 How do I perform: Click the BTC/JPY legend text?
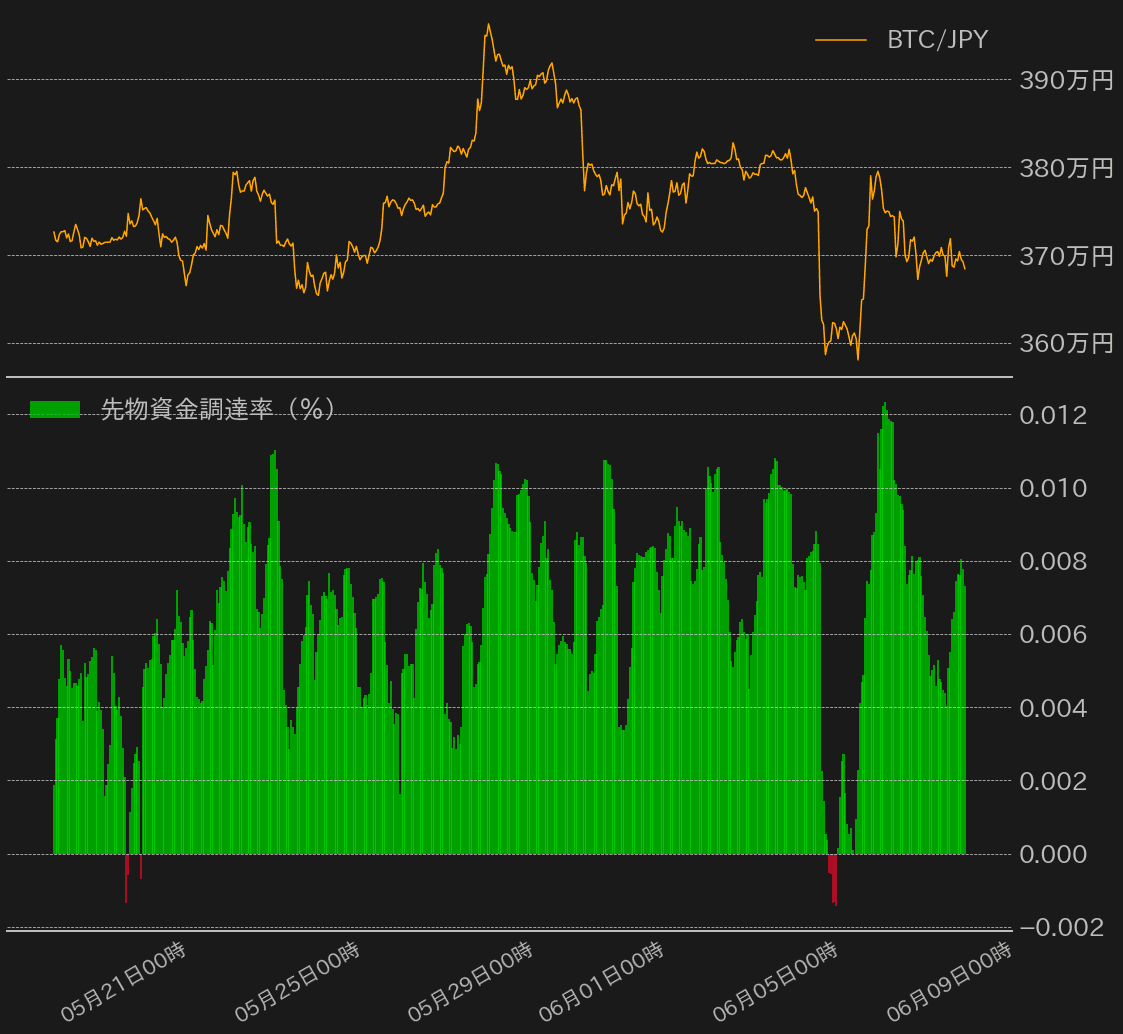pyautogui.click(x=937, y=40)
